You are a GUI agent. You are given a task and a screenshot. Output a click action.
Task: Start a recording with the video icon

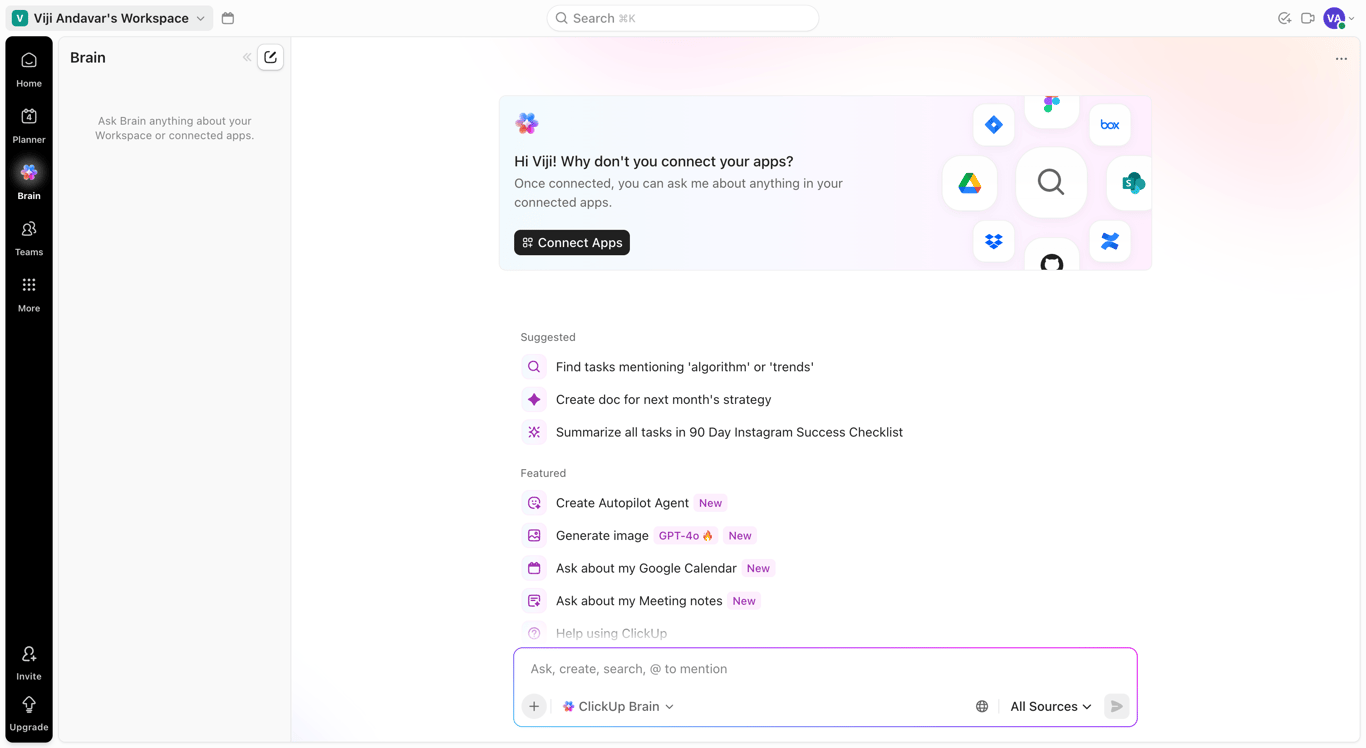point(1308,18)
